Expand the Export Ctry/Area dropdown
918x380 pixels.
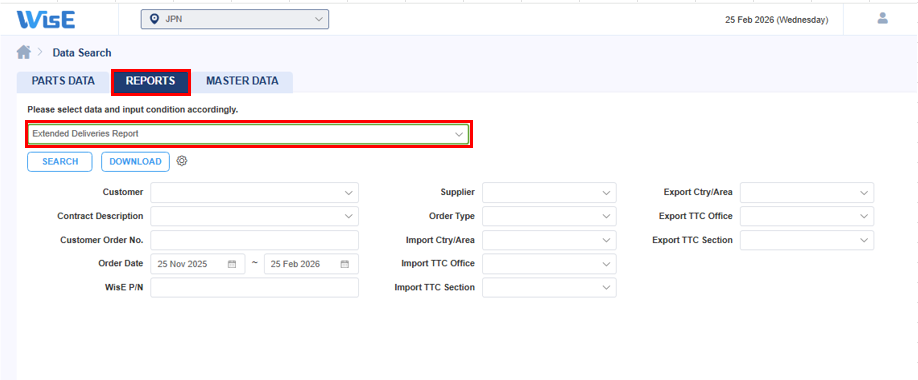coord(807,193)
